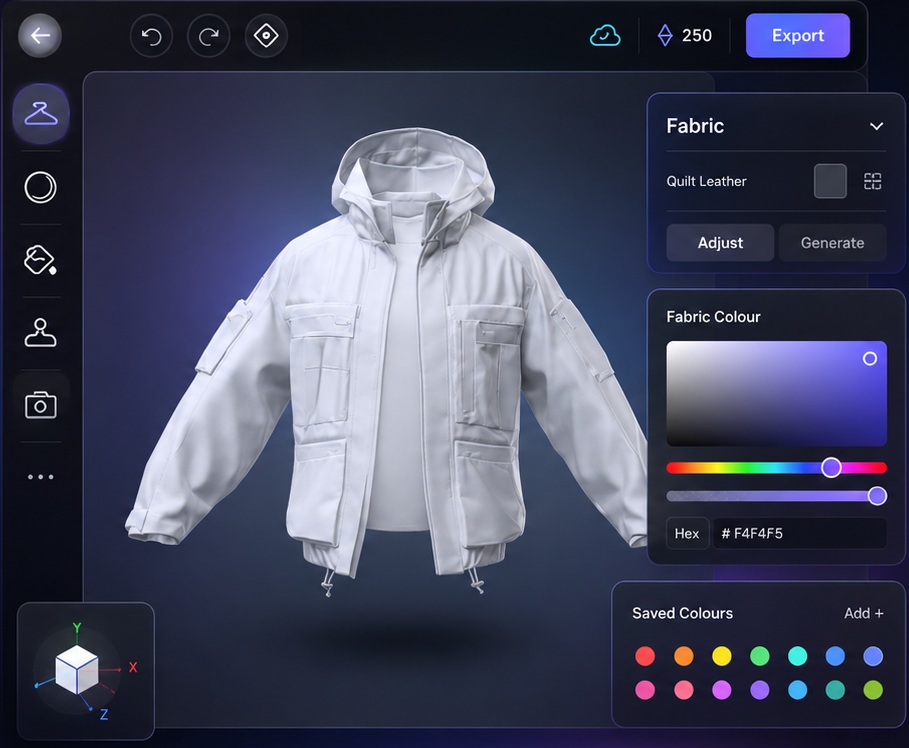Select the green saved colour in top row
This screenshot has height=748, width=909.
click(759, 656)
